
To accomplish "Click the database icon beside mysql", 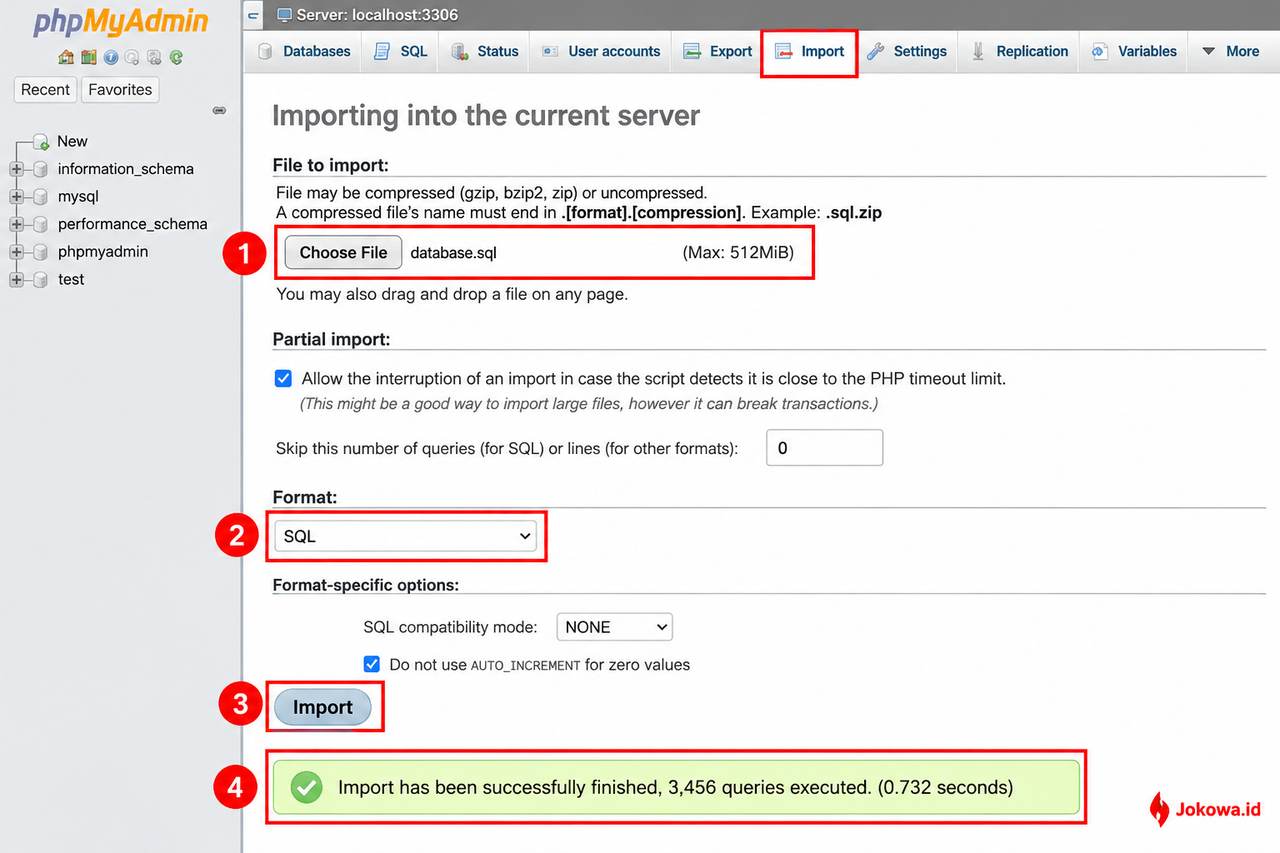I will click(x=40, y=197).
